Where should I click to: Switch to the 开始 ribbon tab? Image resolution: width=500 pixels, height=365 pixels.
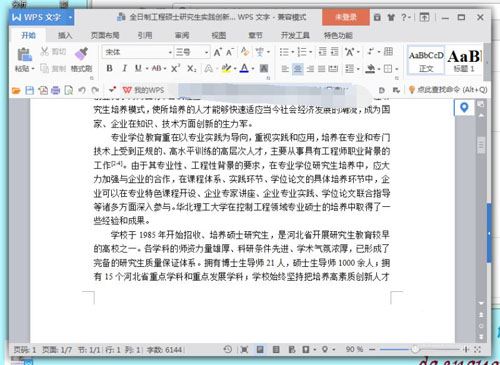pos(28,35)
